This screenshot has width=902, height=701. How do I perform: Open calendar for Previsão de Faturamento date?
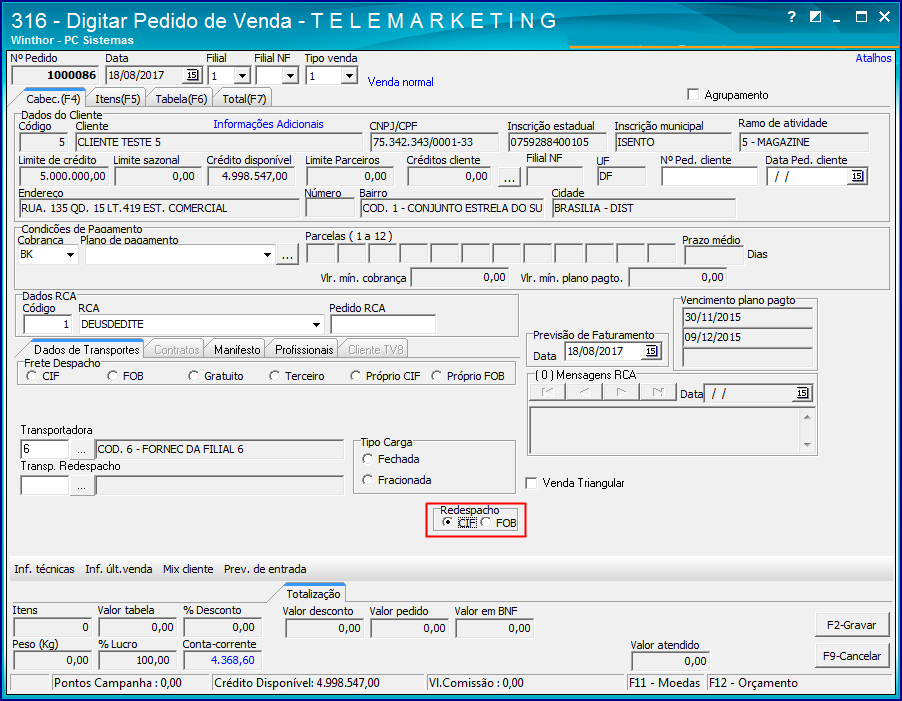click(651, 351)
